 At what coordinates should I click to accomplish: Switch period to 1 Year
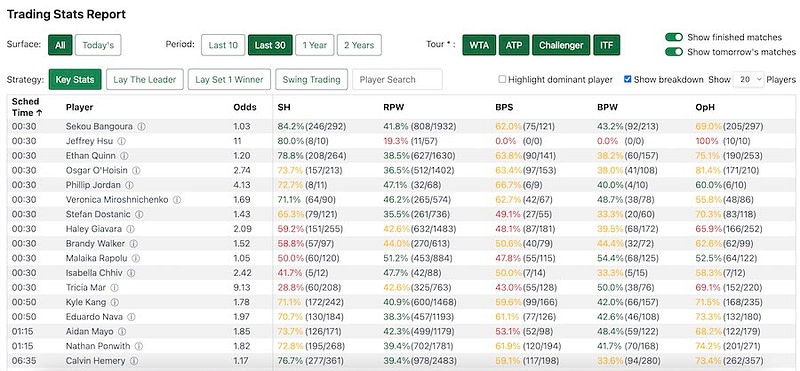pyautogui.click(x=315, y=45)
